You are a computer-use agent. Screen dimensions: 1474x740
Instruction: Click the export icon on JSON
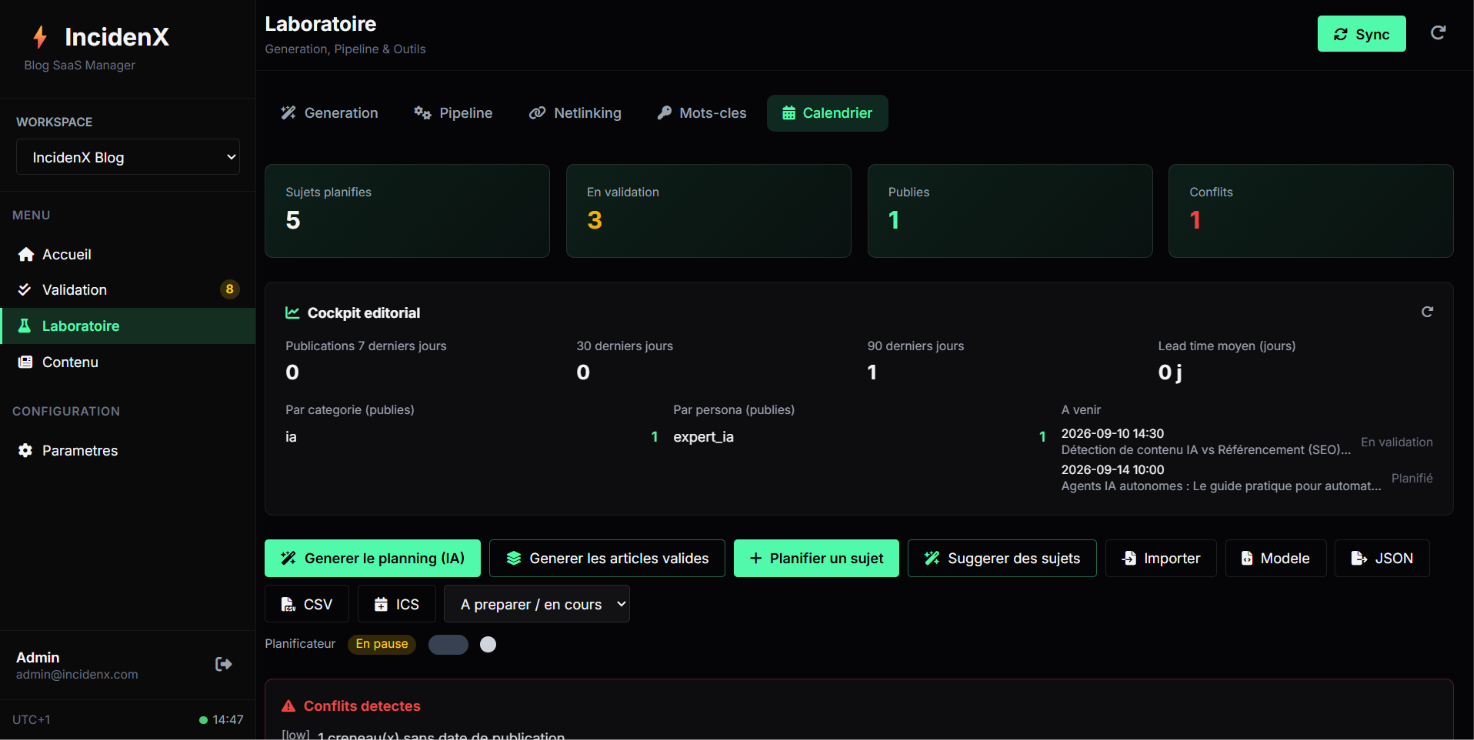coord(1359,558)
